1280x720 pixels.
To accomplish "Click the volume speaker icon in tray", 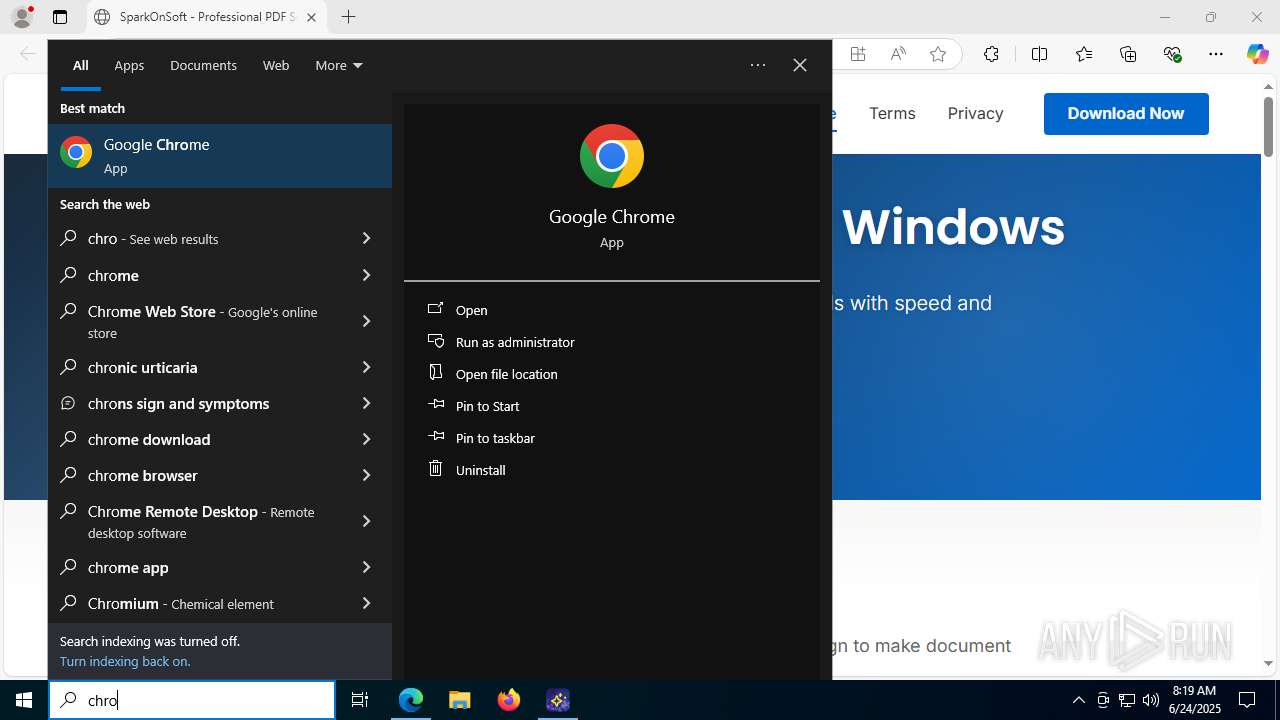I will (x=1151, y=700).
